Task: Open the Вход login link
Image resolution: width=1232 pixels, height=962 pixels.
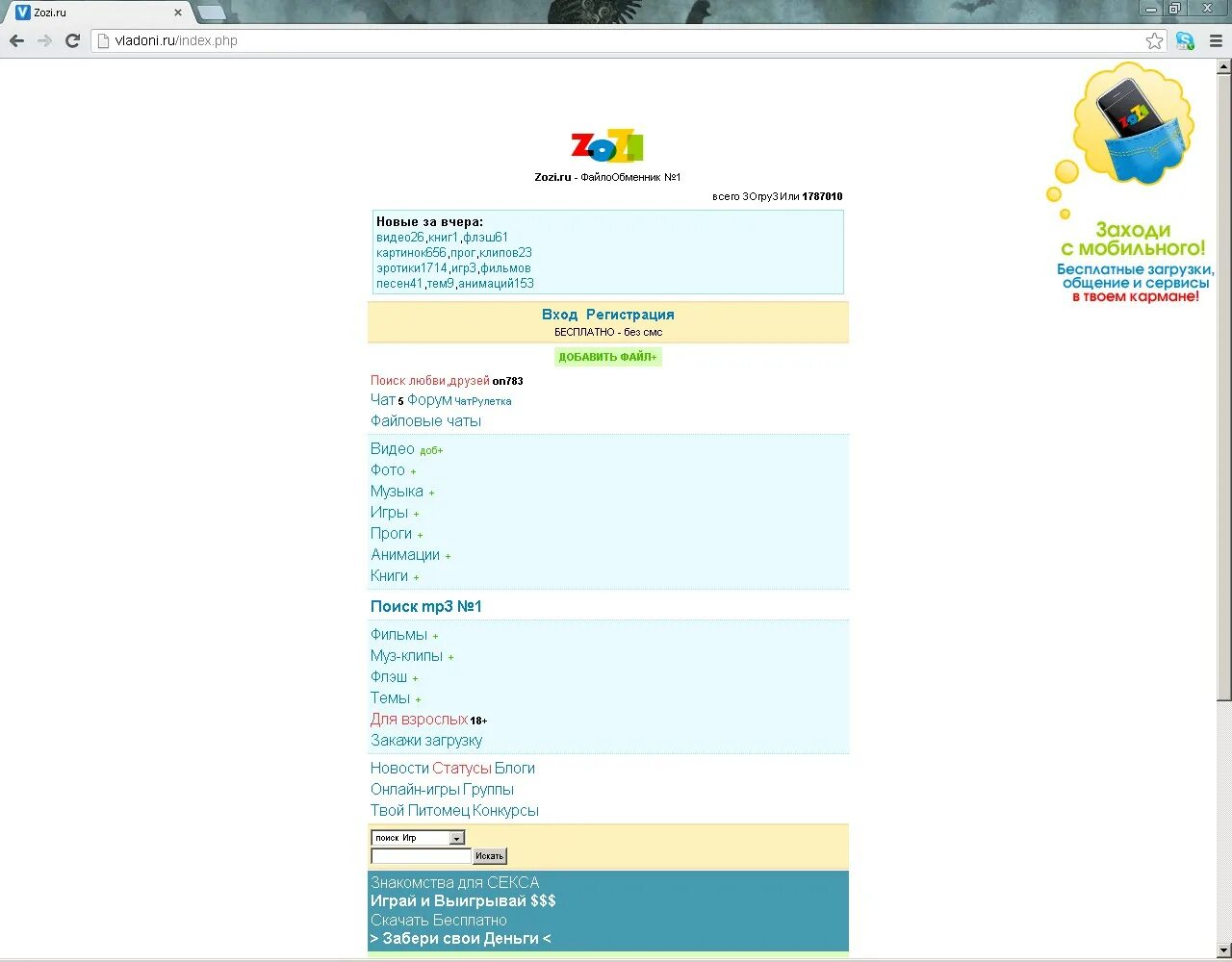Action: coord(559,315)
